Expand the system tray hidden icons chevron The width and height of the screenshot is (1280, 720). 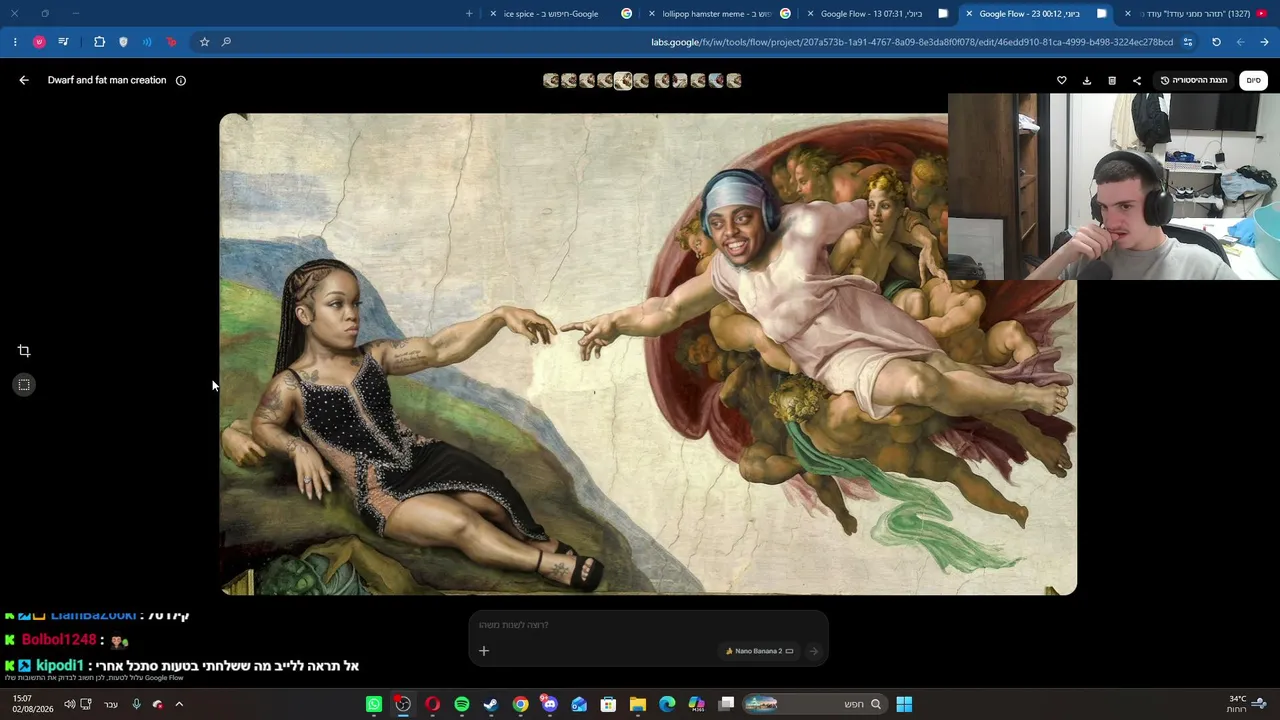179,704
